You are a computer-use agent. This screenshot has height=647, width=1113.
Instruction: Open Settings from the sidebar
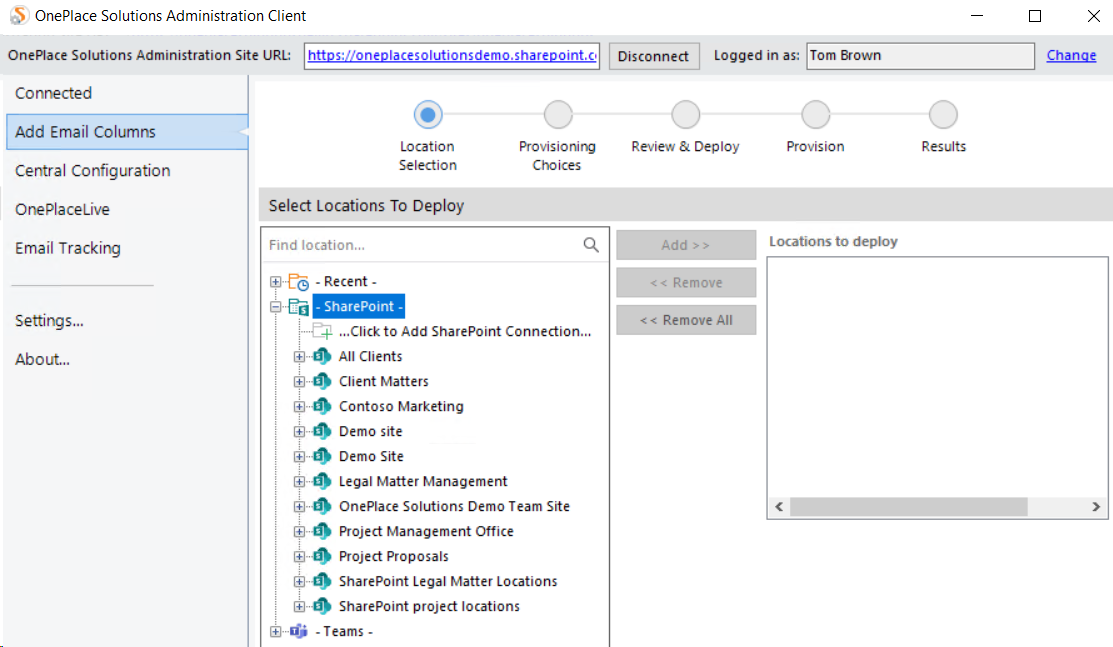point(49,320)
